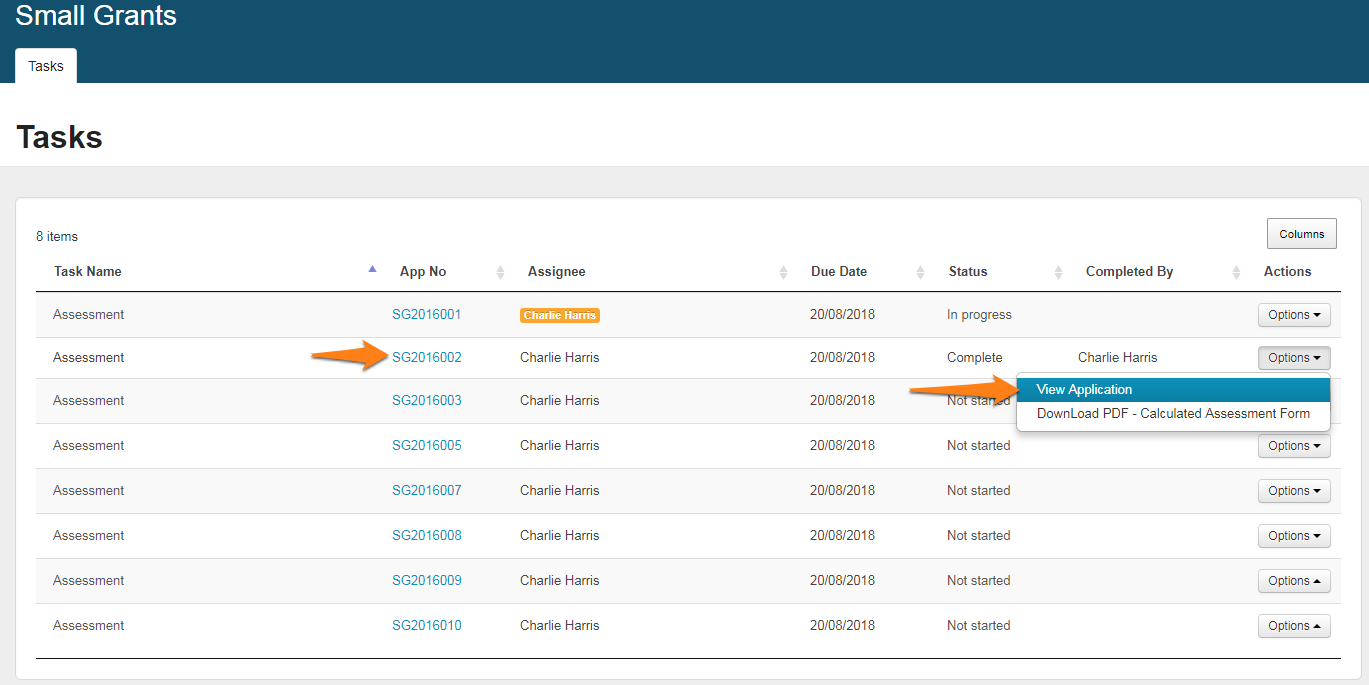Expand Options dropdown for SG2016001

coord(1293,315)
